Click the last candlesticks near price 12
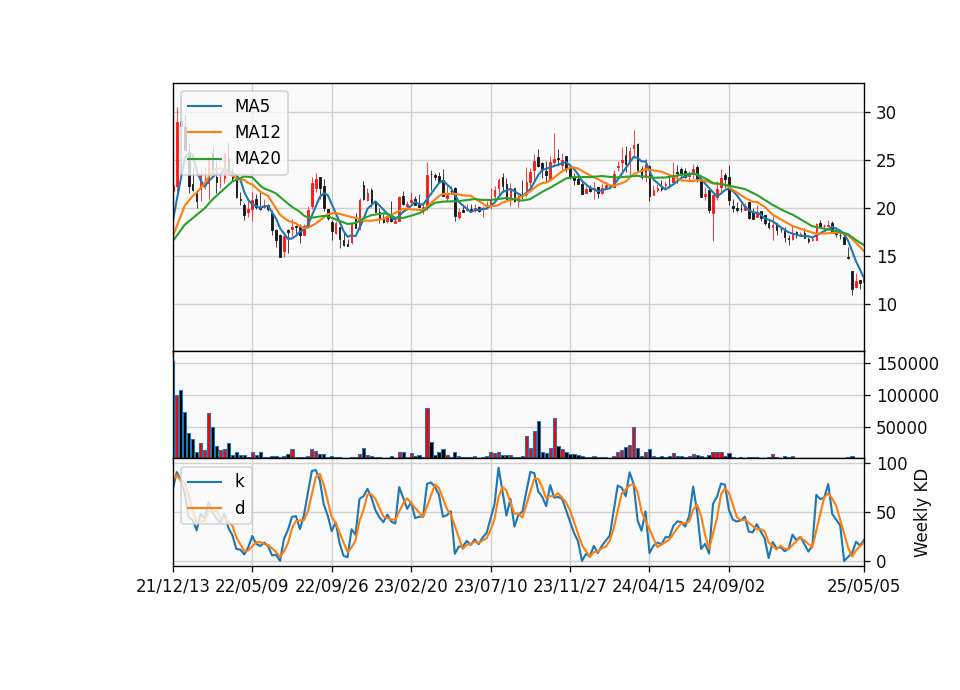Screen dimensions: 960x690 [857, 282]
